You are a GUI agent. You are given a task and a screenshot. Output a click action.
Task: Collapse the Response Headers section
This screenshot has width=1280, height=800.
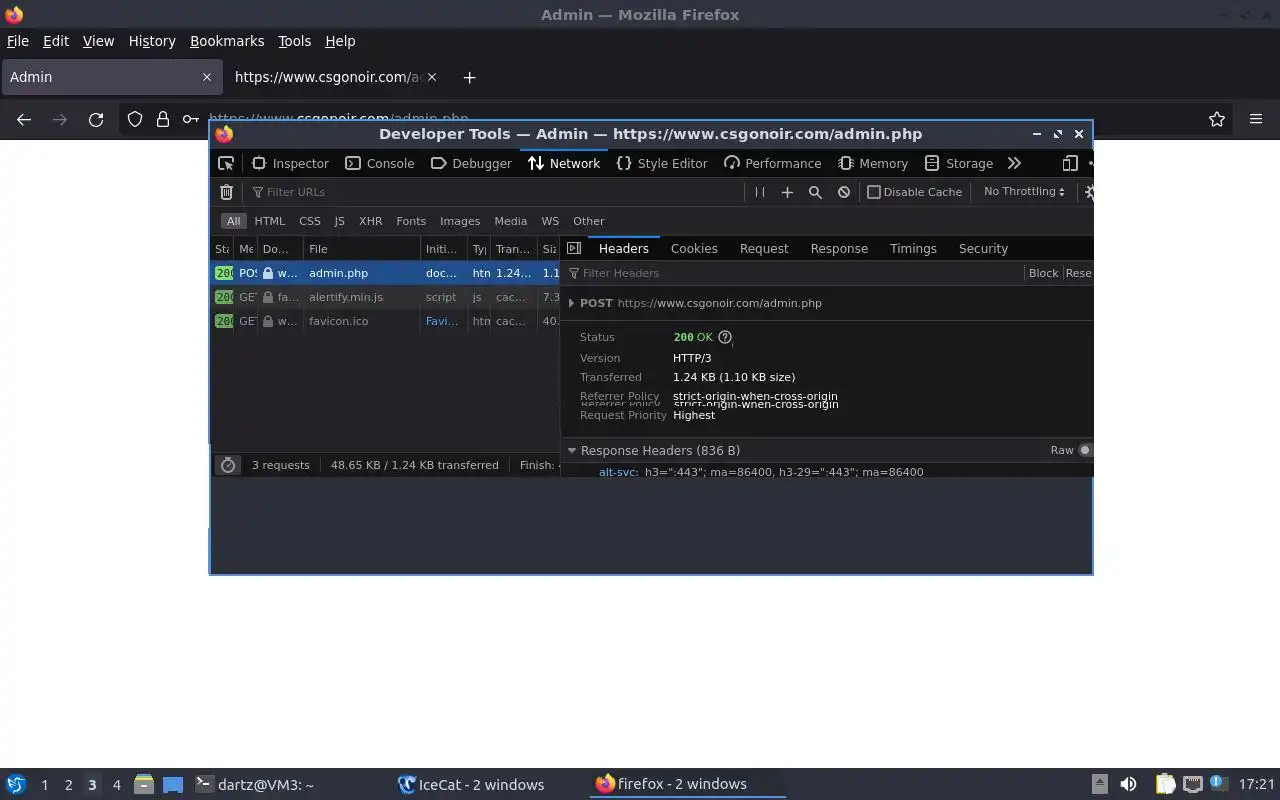572,450
